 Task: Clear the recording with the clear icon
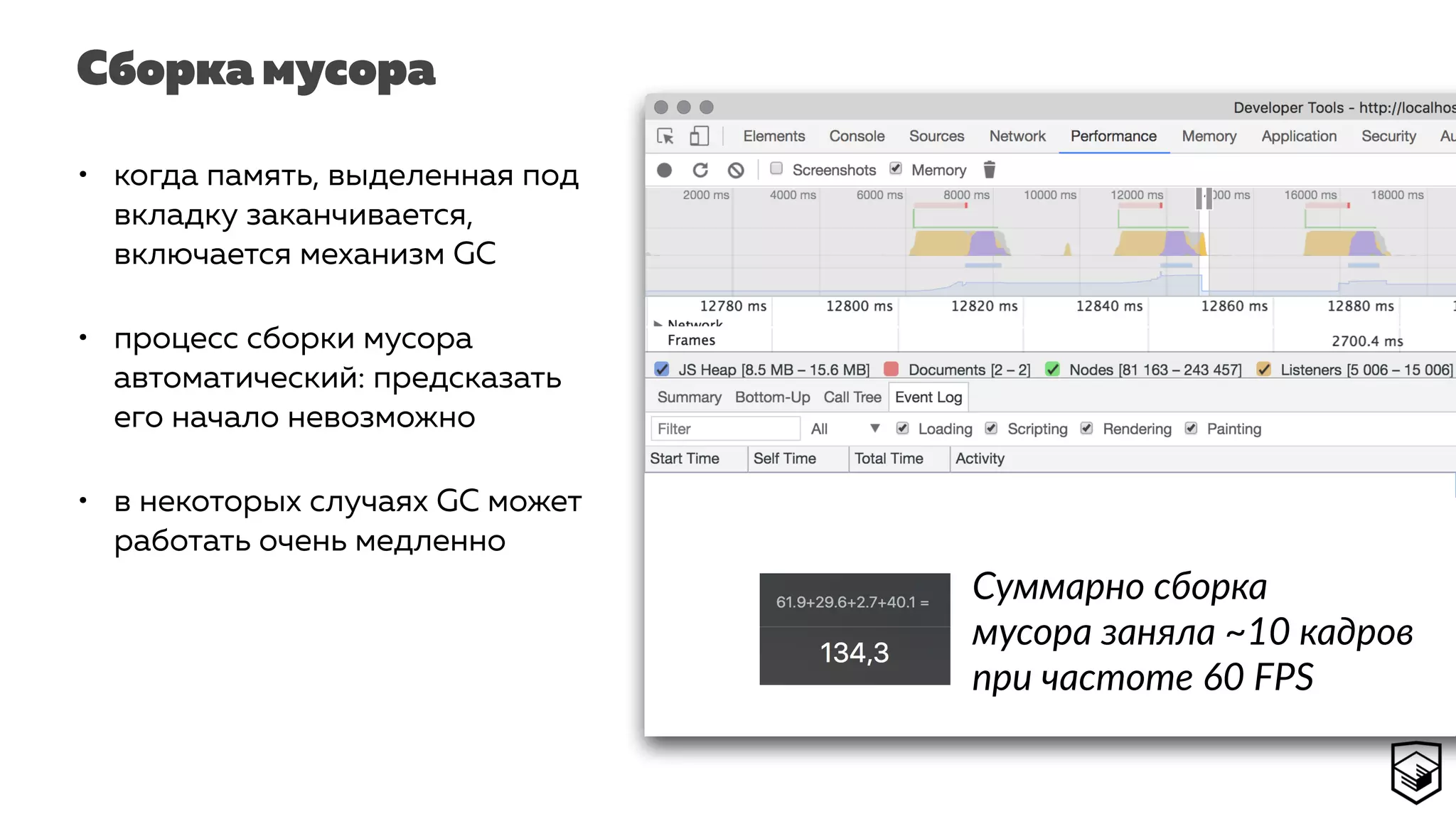[736, 170]
